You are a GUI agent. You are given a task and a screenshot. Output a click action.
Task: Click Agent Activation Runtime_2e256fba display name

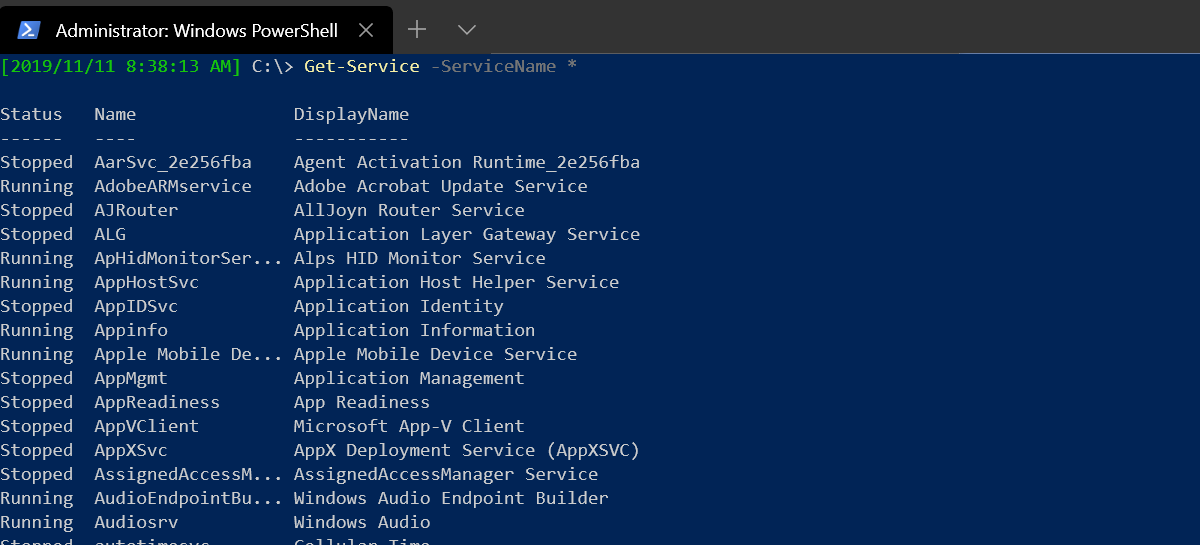coord(467,162)
